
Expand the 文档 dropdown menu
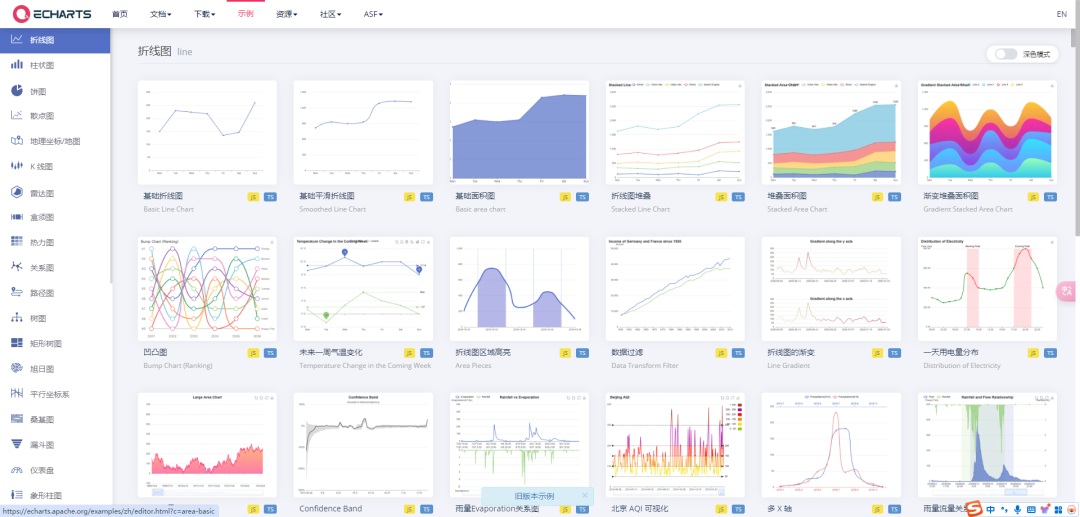point(160,14)
